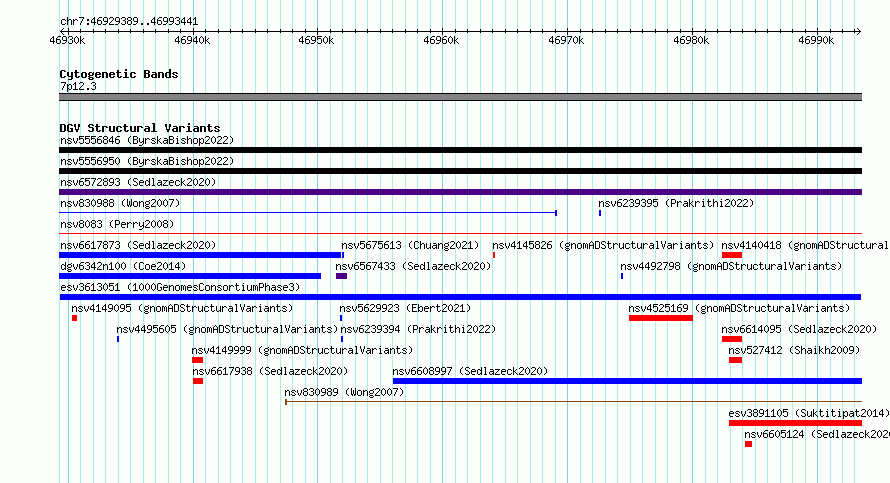Click the blue marker under nsv4495605
890x483 pixels.
pyautogui.click(x=118, y=339)
